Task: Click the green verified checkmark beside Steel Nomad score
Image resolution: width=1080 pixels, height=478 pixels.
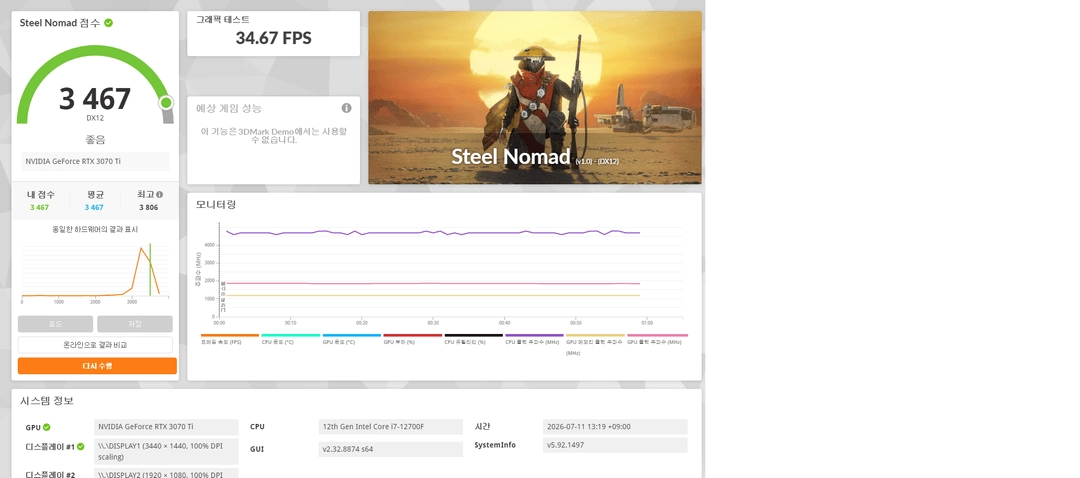Action: click(109, 23)
